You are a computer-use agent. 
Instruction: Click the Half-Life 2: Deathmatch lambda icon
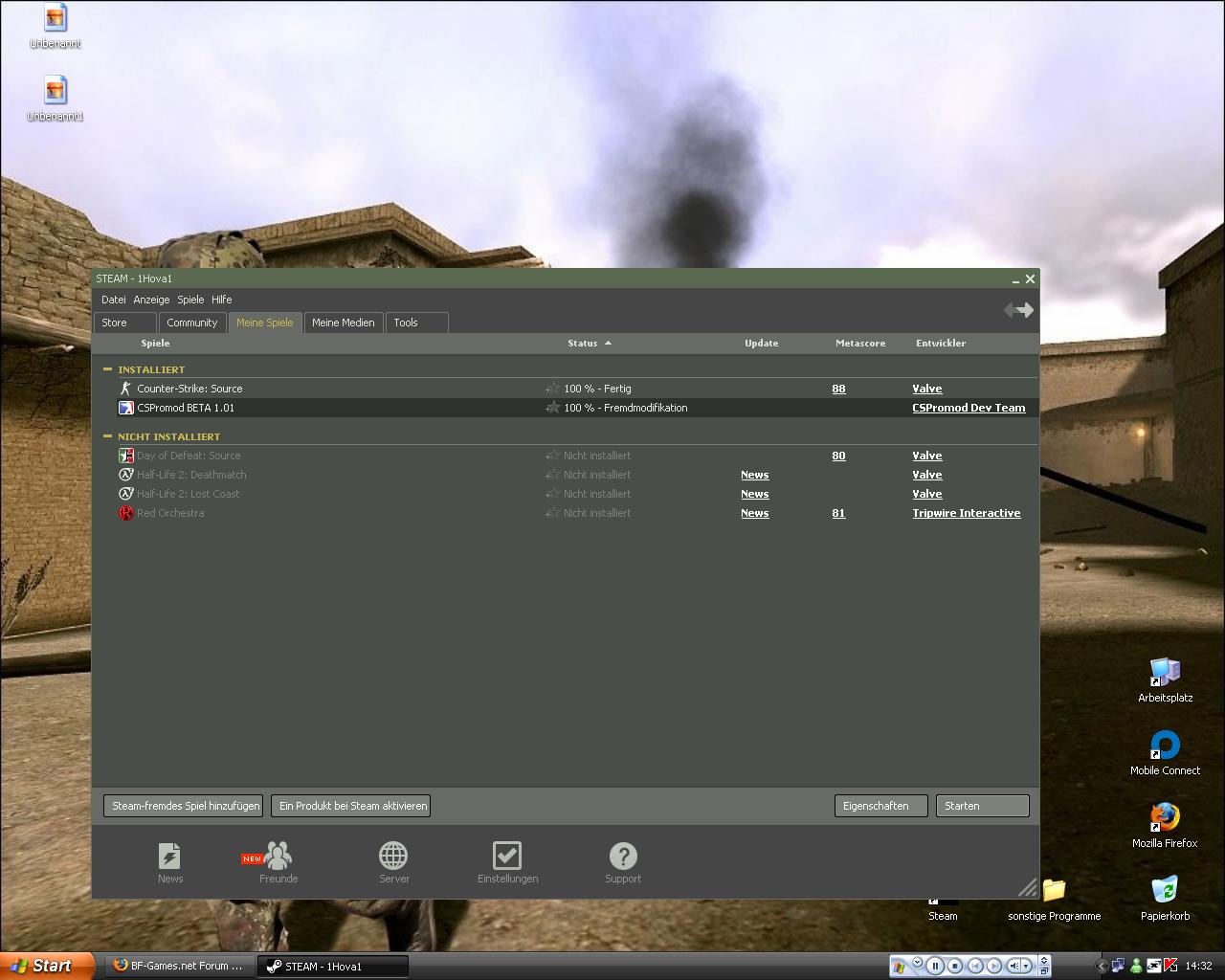[x=125, y=475]
